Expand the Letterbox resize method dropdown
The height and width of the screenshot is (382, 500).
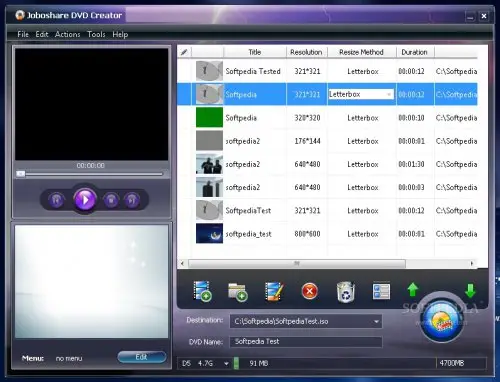389,95
